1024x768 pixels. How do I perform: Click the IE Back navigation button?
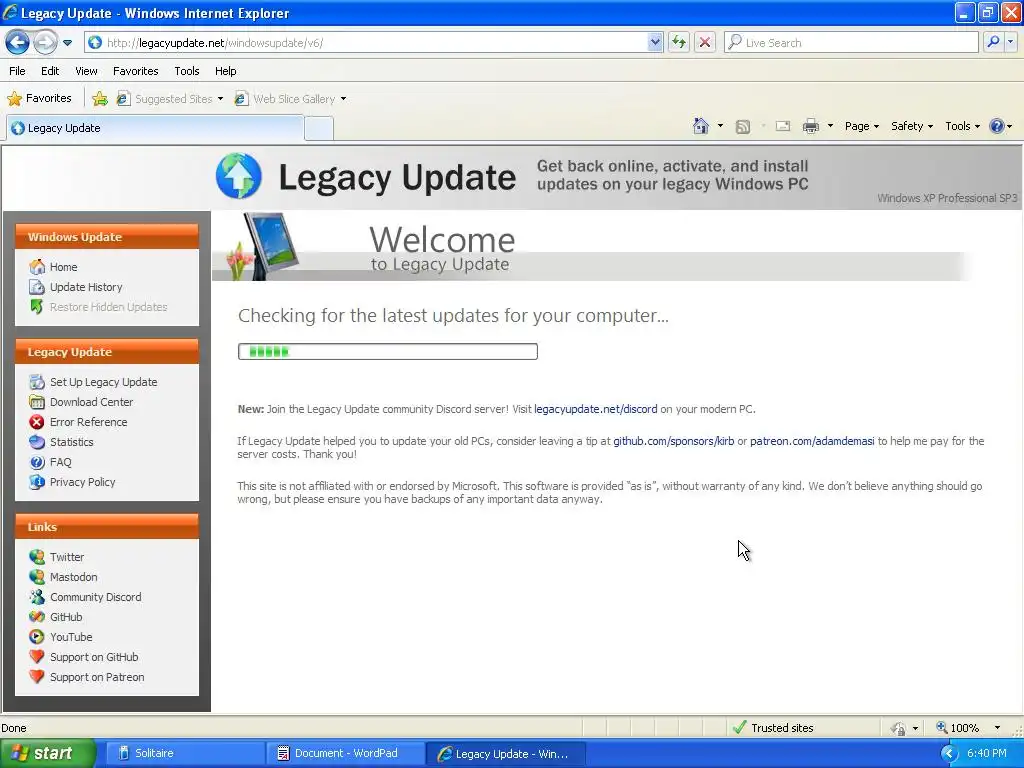[x=17, y=42]
